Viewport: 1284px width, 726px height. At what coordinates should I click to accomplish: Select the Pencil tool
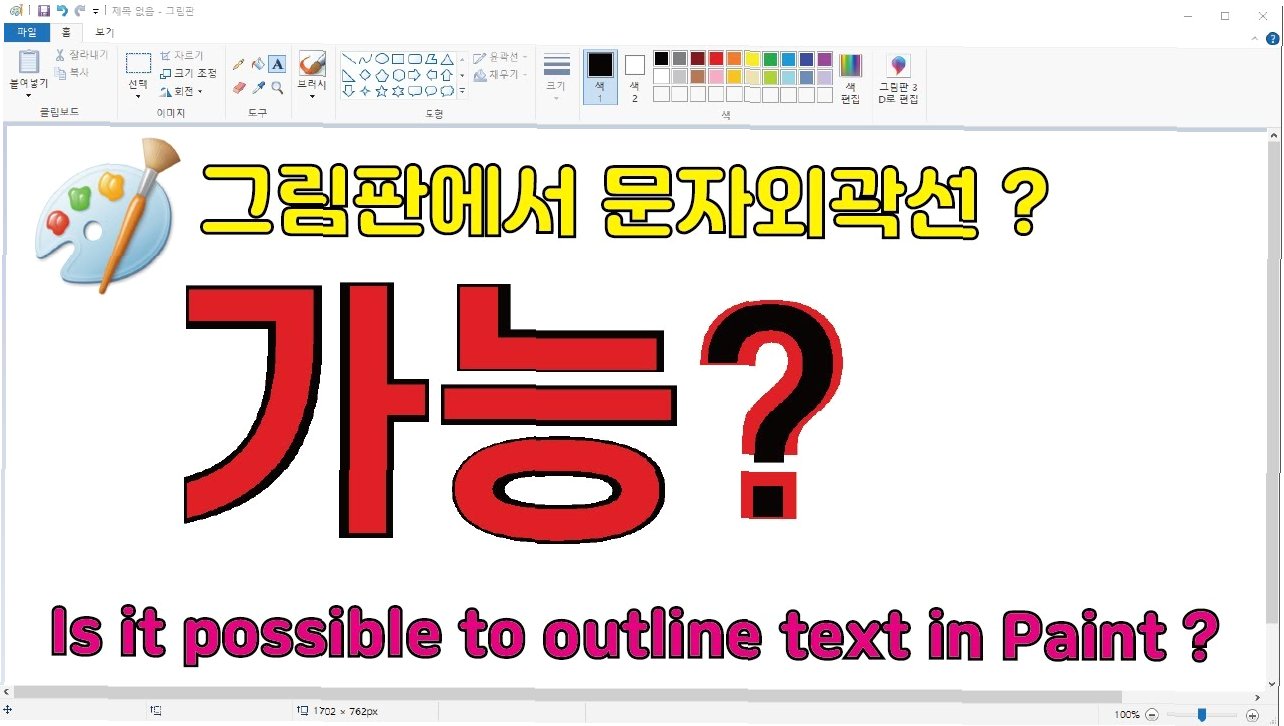(x=238, y=64)
